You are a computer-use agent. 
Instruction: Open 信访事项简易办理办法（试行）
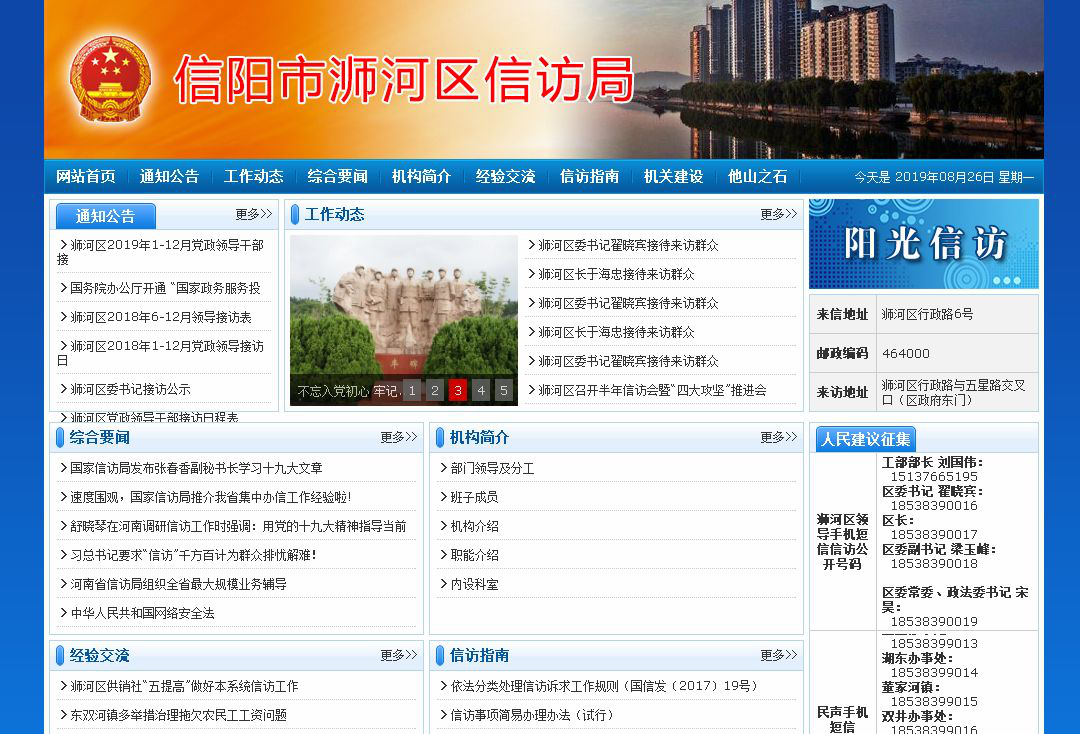[532, 715]
